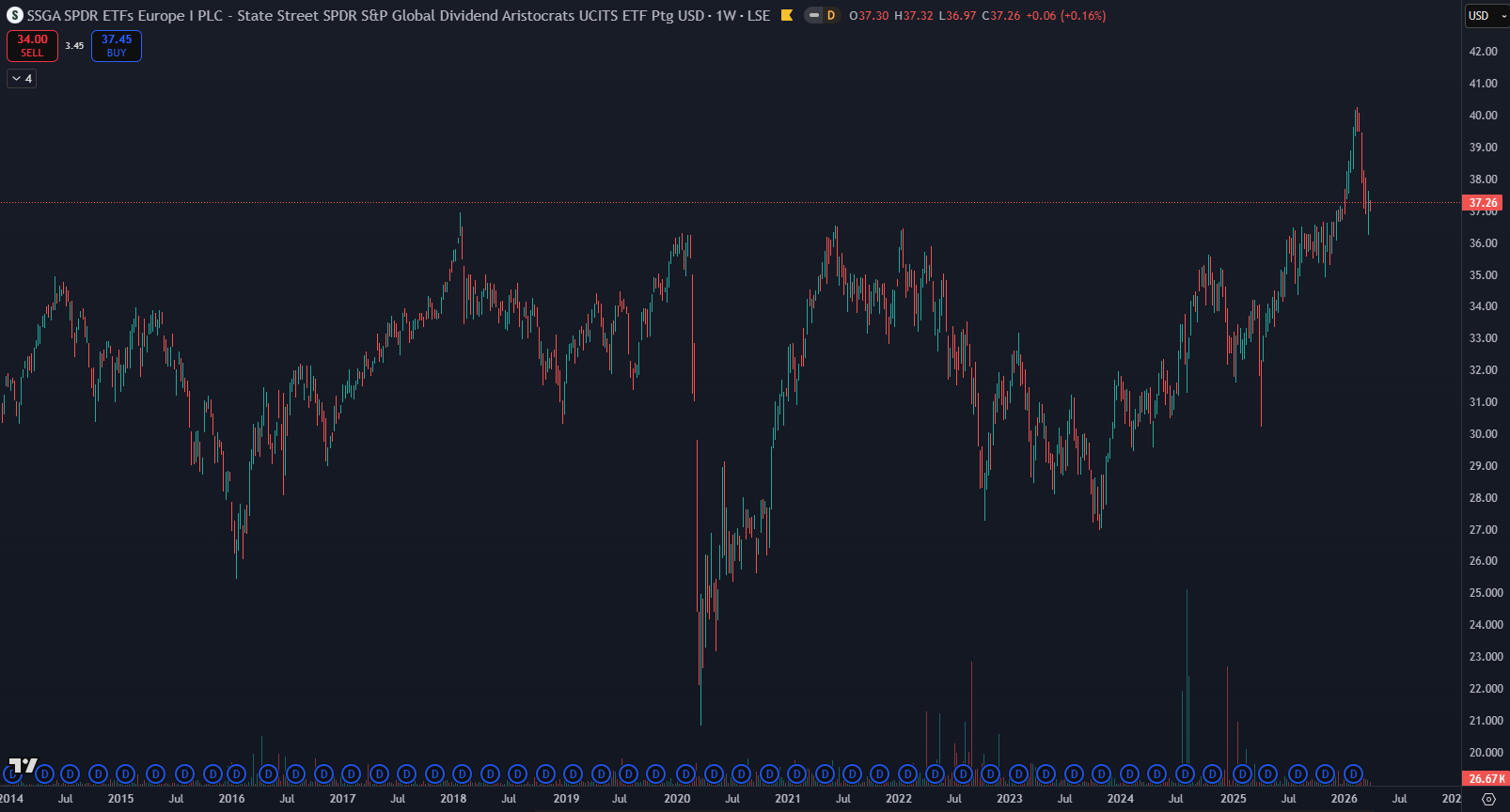Click the red 37.26 current price label
The height and width of the screenshot is (812, 1510).
coord(1483,203)
